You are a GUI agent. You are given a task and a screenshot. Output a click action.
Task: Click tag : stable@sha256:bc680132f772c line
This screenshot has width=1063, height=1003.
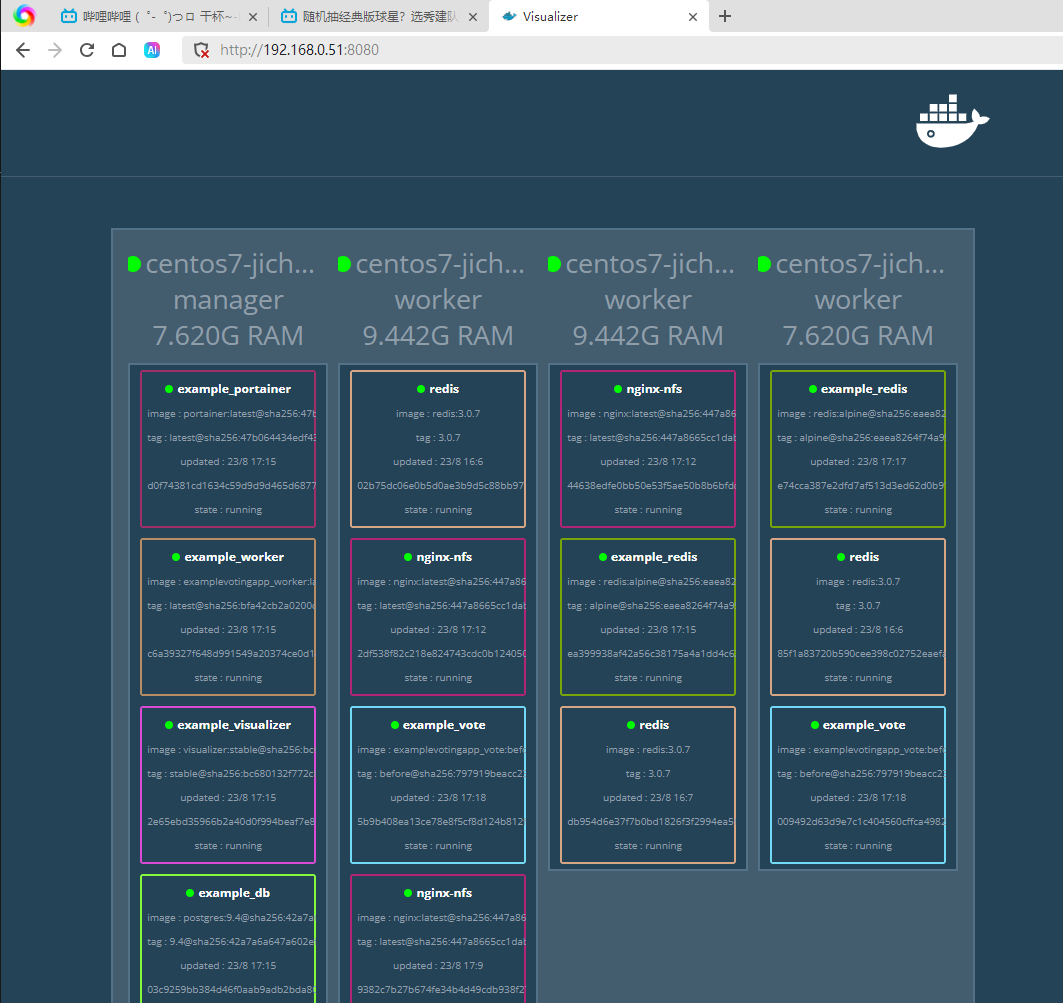pyautogui.click(x=231, y=774)
